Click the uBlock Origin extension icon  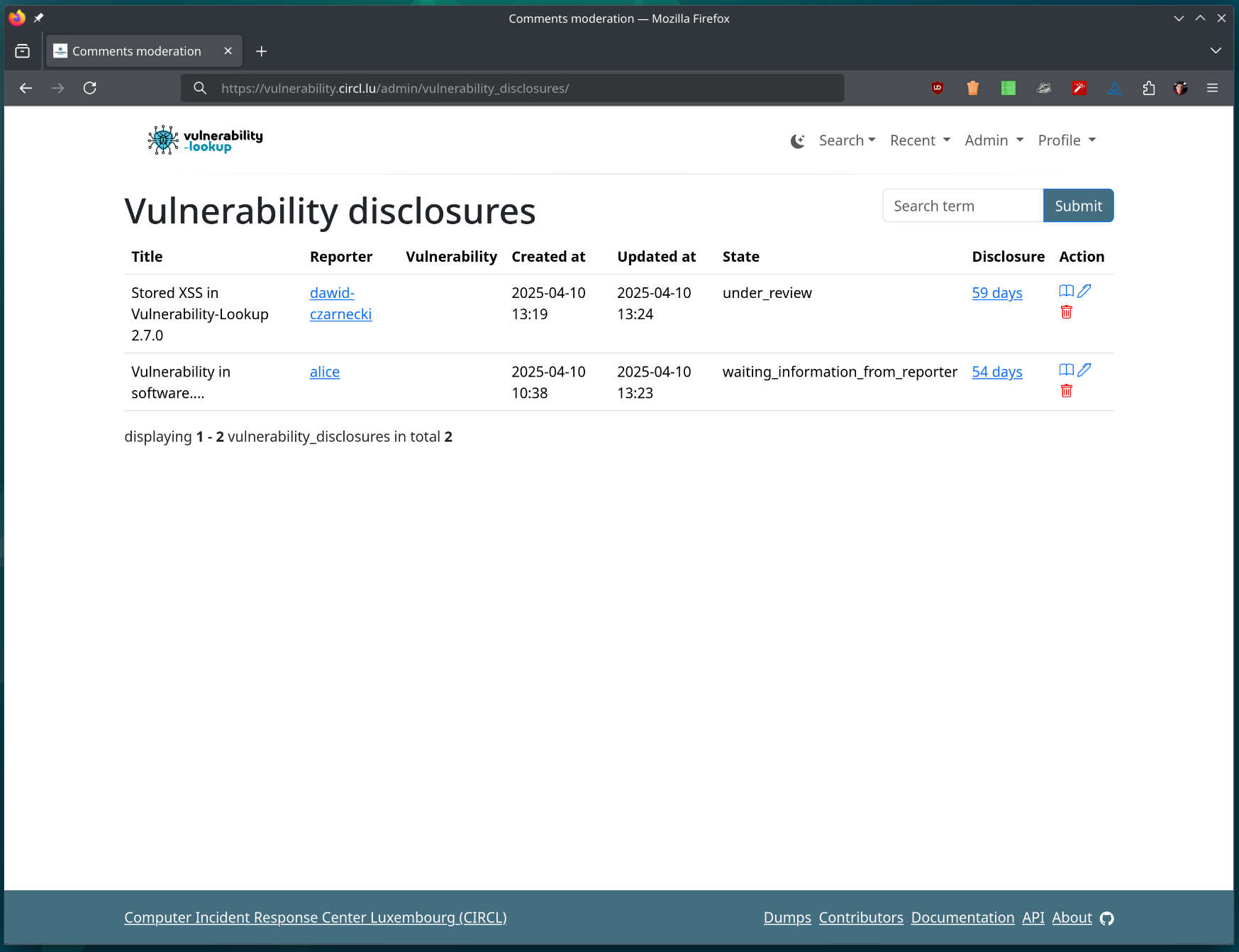938,88
